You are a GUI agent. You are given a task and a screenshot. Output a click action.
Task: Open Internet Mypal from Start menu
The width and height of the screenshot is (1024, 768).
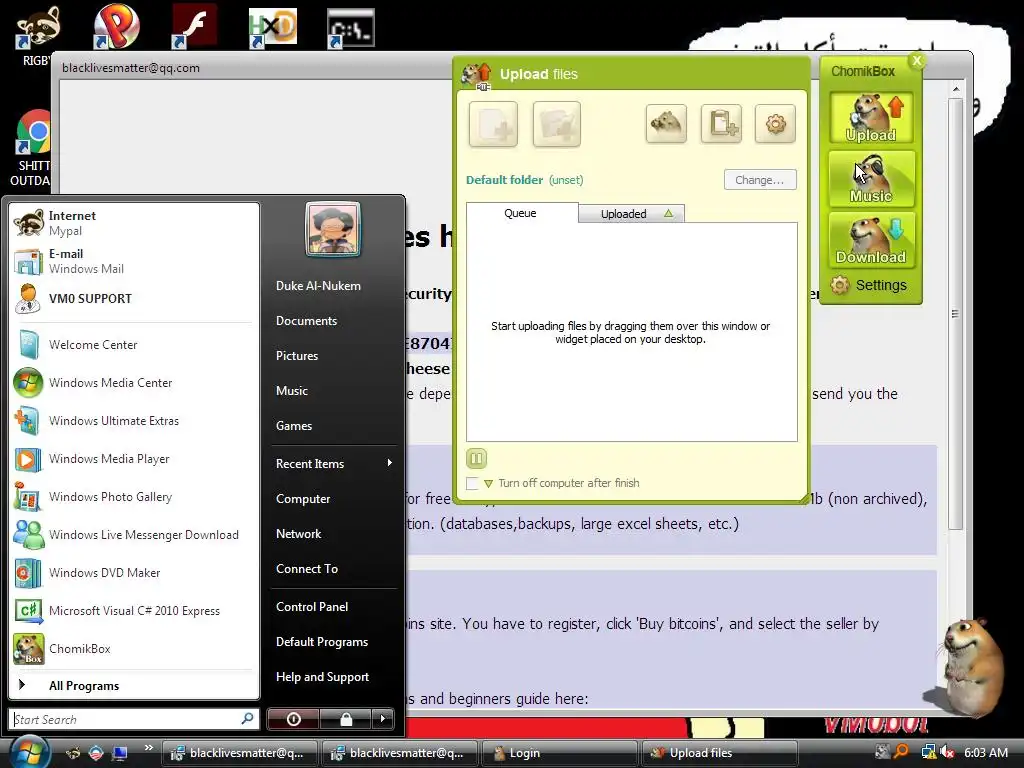click(x=134, y=223)
